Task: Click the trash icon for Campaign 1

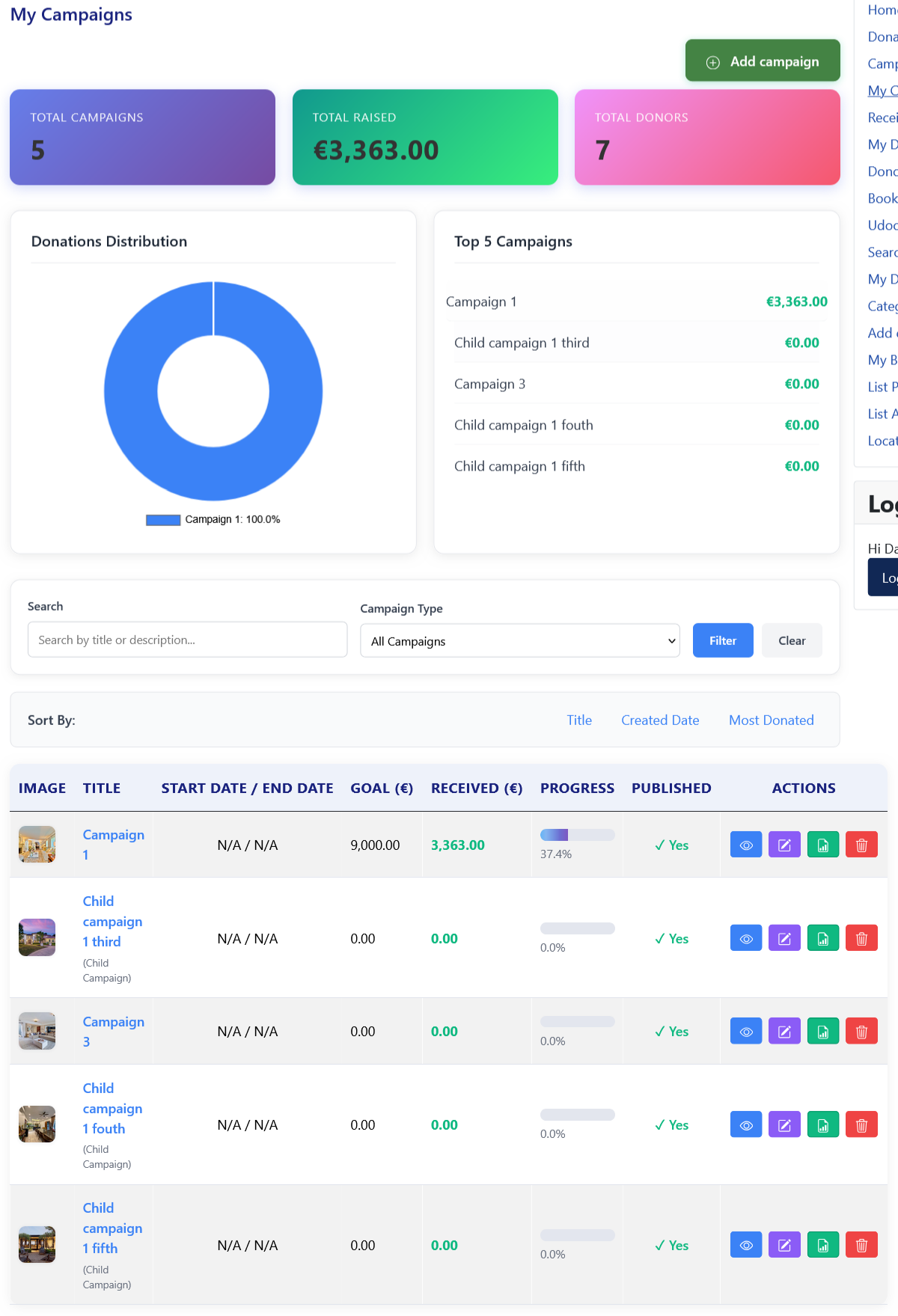Action: click(x=861, y=845)
